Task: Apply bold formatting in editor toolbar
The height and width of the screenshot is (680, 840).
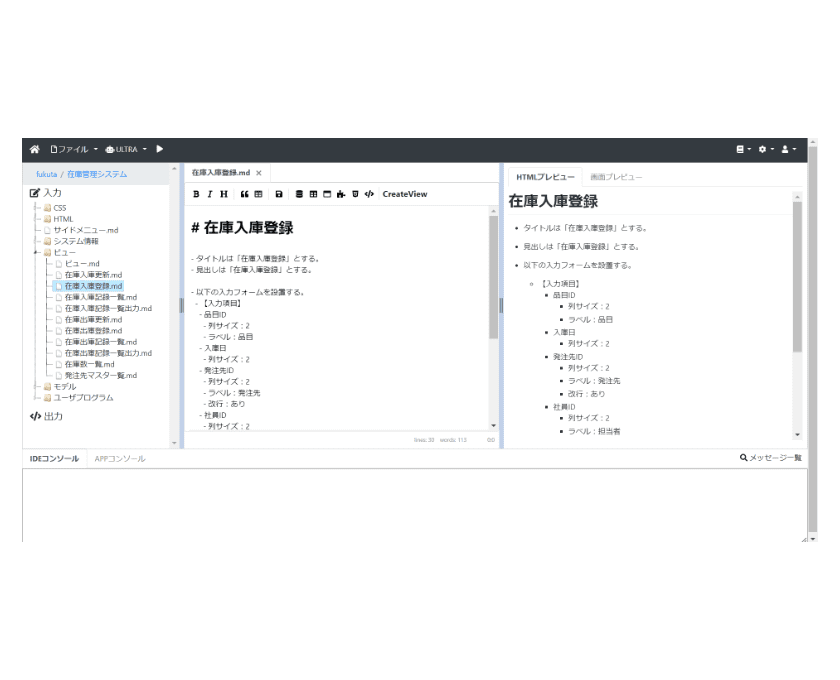Action: click(196, 194)
